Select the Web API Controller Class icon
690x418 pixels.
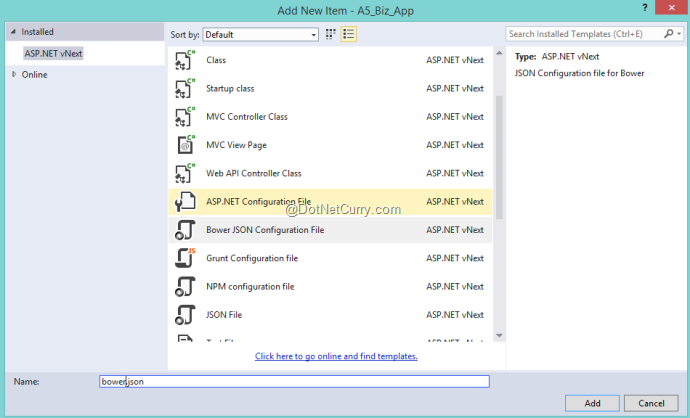[x=185, y=173]
